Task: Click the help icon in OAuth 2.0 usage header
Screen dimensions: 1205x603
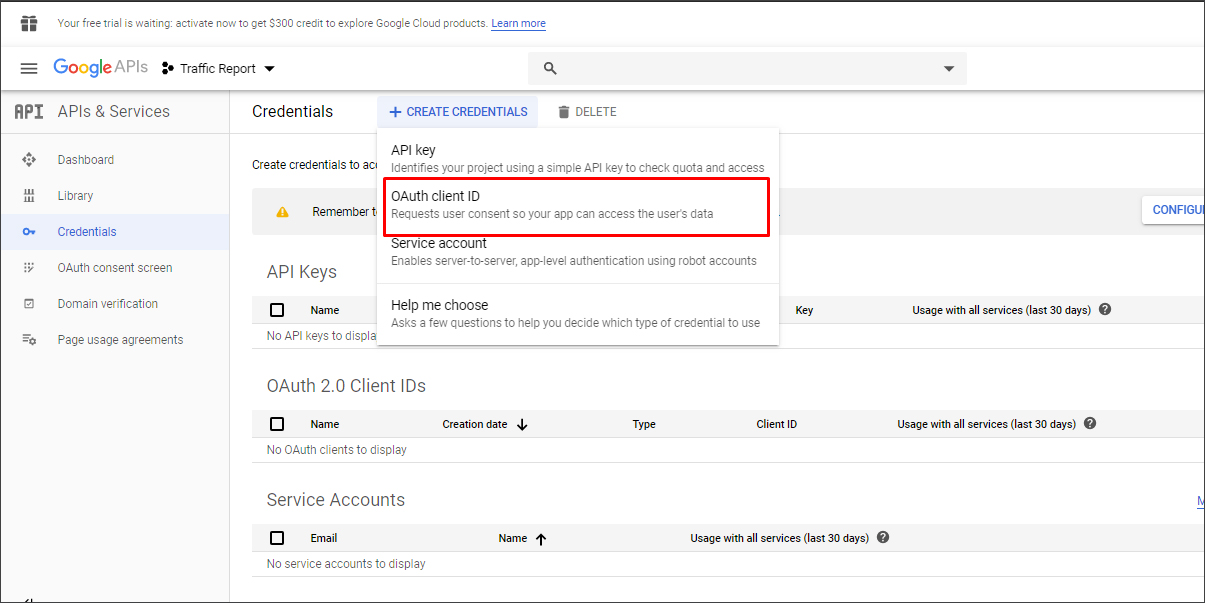Action: point(1090,424)
